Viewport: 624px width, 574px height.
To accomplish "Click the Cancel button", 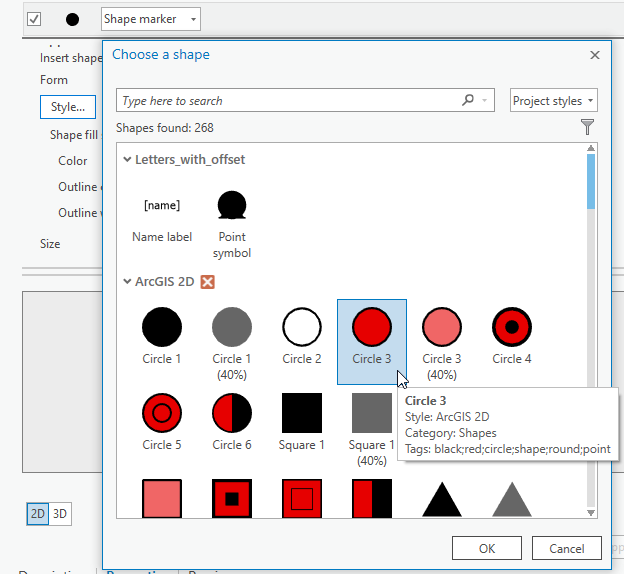I will click(567, 548).
